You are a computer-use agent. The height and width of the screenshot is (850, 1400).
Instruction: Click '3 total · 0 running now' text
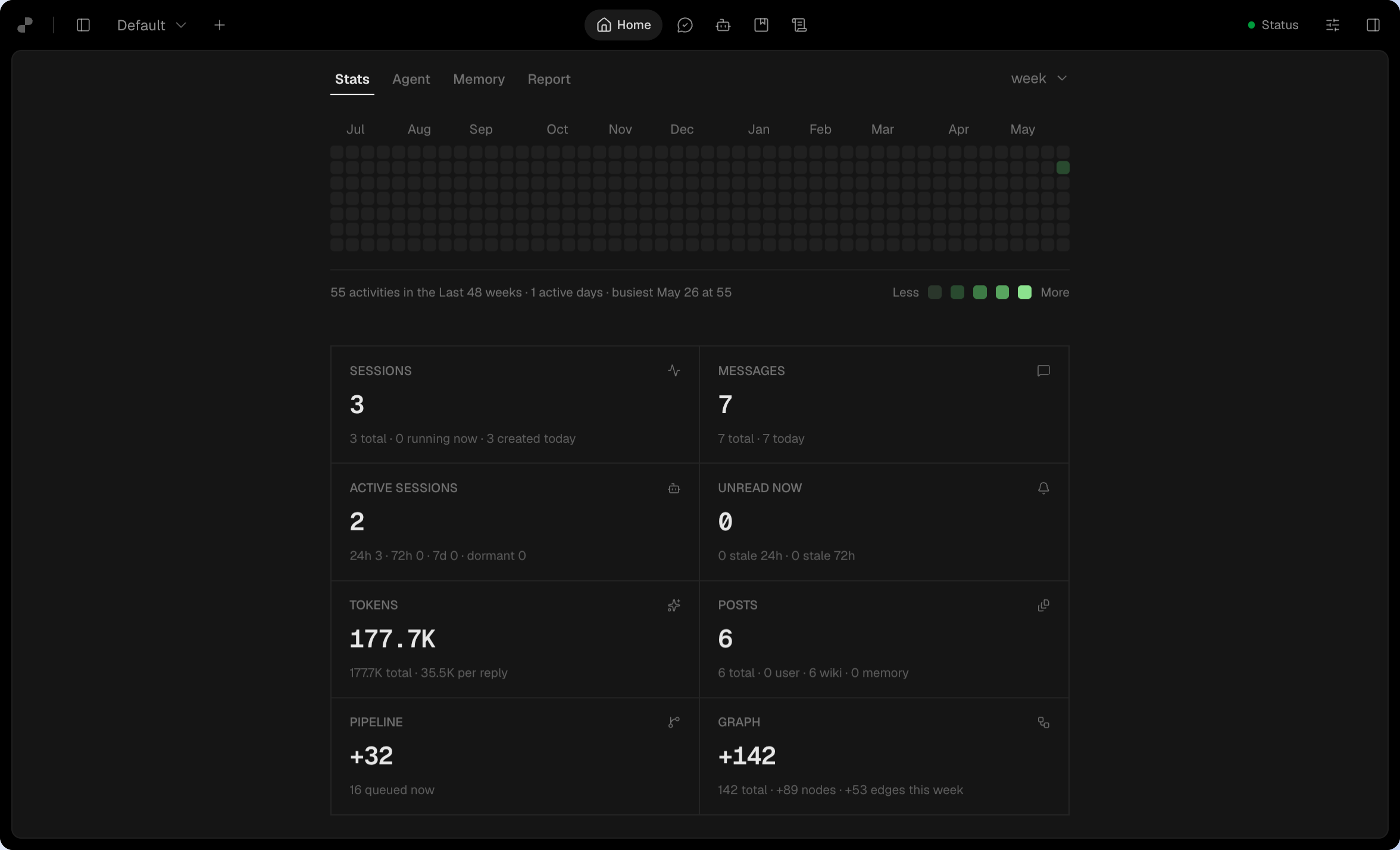414,439
